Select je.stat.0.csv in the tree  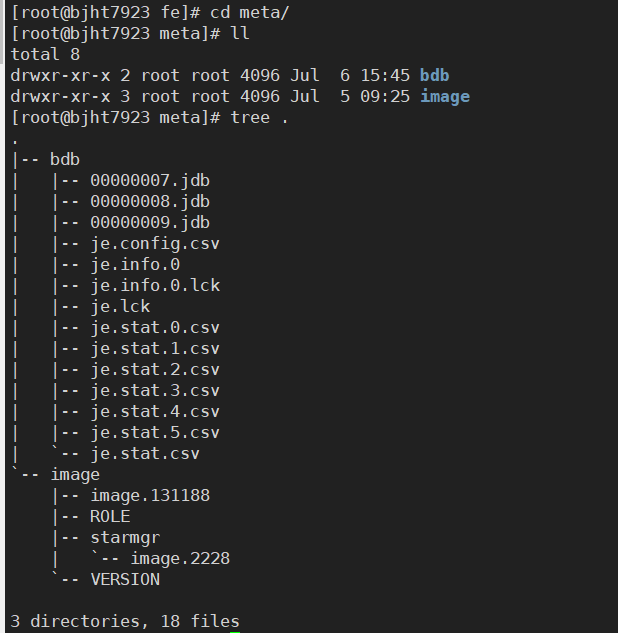[x=155, y=327]
